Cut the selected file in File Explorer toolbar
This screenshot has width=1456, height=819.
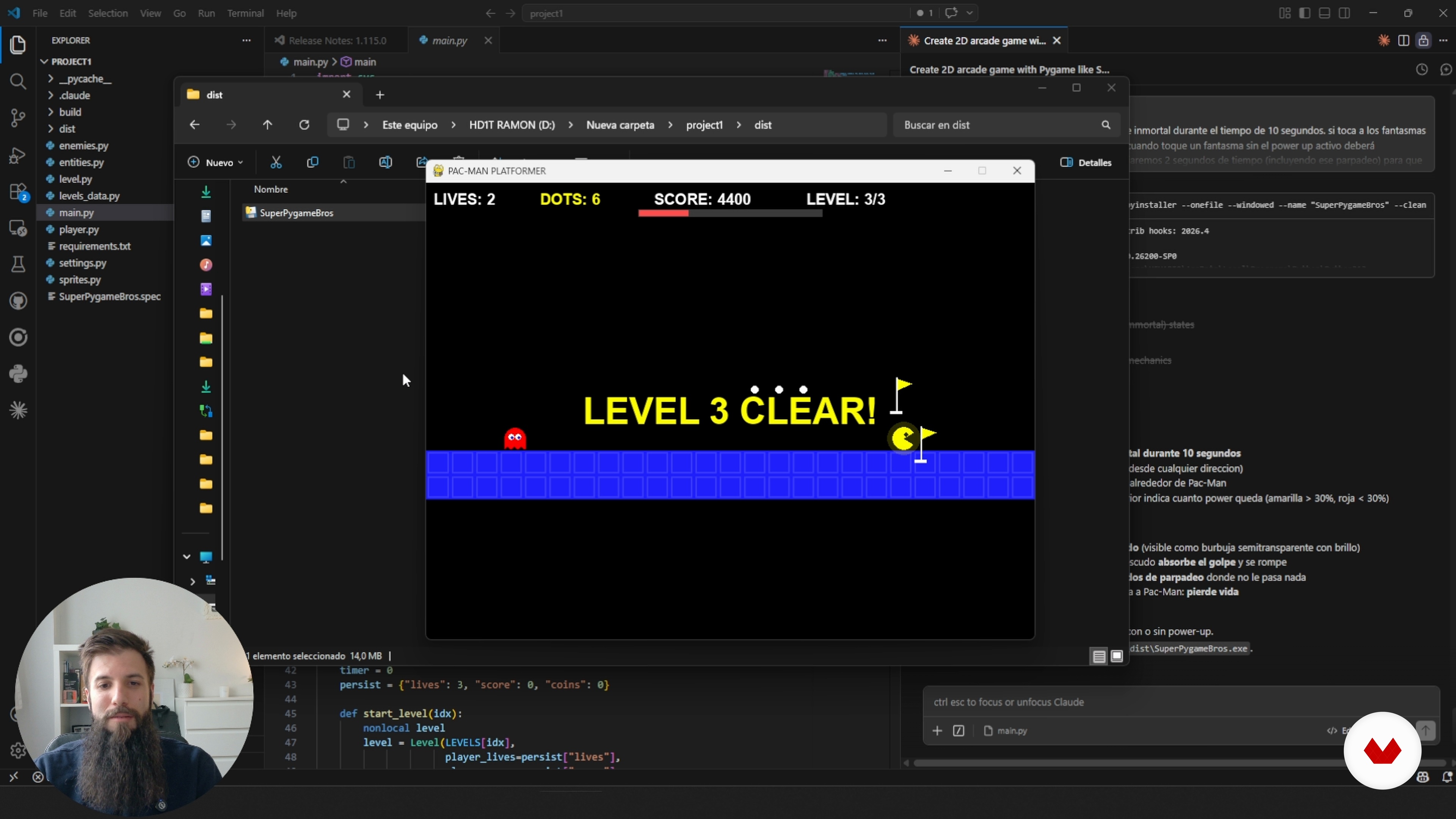[x=276, y=163]
